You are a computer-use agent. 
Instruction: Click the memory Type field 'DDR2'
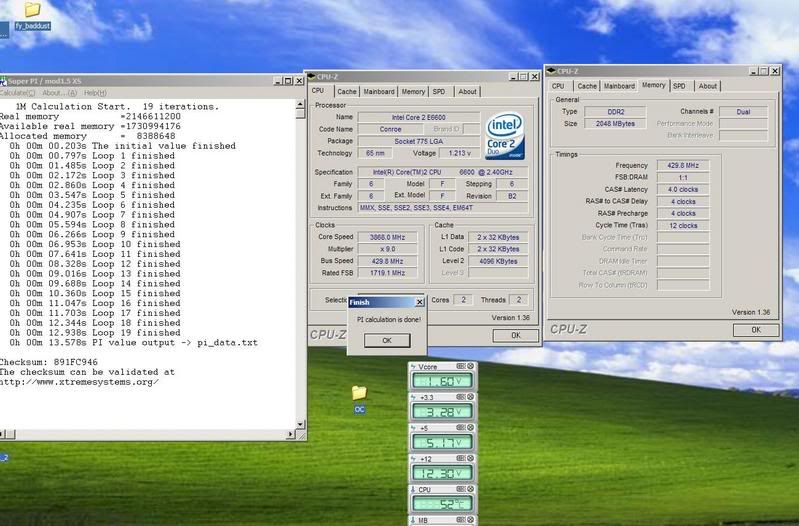(x=615, y=112)
